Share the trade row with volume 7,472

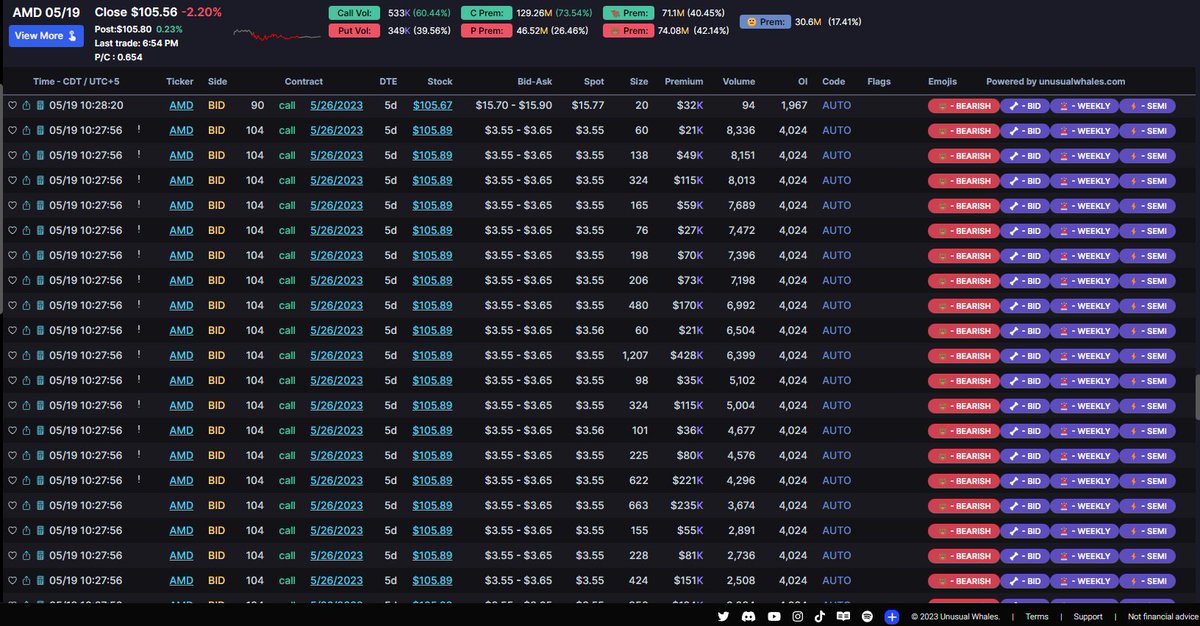(x=27, y=230)
